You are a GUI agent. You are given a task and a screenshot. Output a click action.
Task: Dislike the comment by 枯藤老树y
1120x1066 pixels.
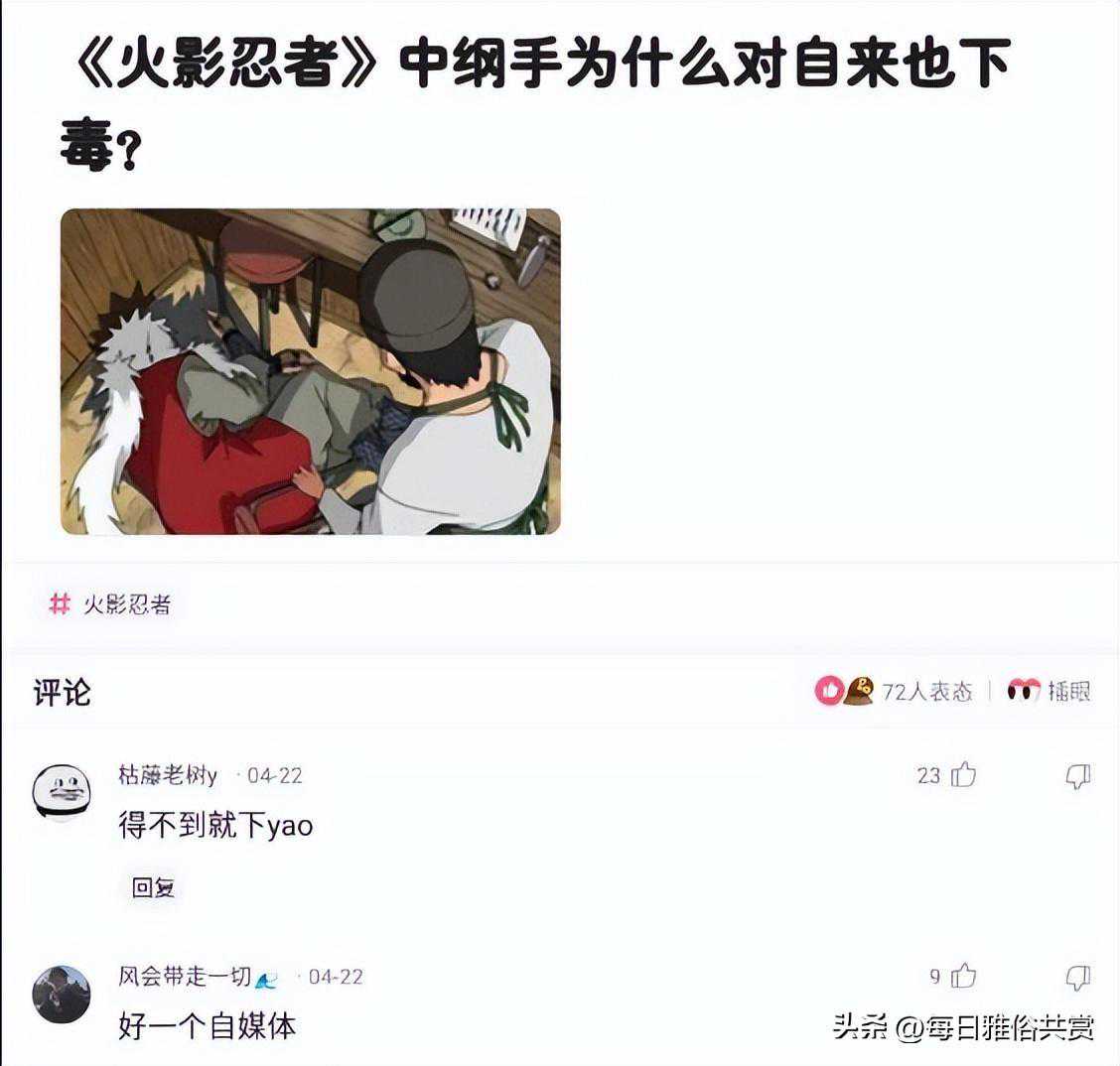pos(1078,776)
